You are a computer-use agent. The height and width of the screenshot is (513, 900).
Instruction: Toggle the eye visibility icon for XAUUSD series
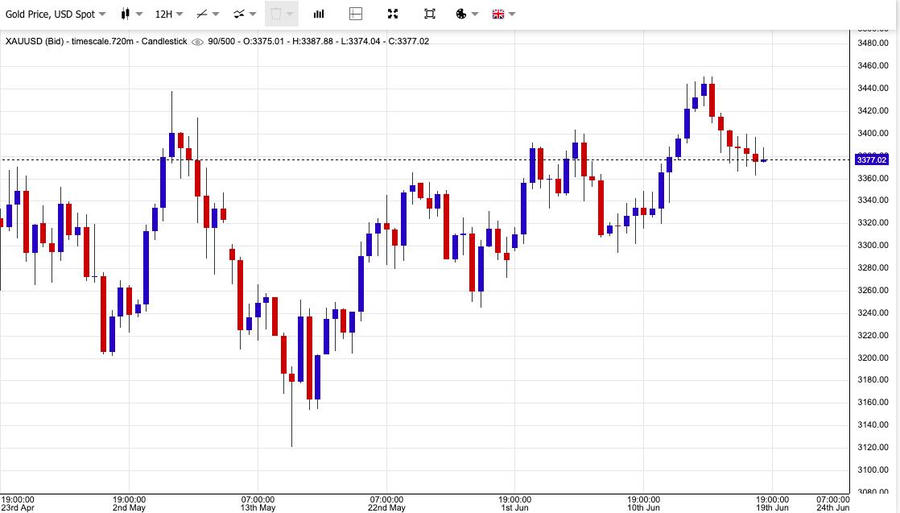pos(198,41)
